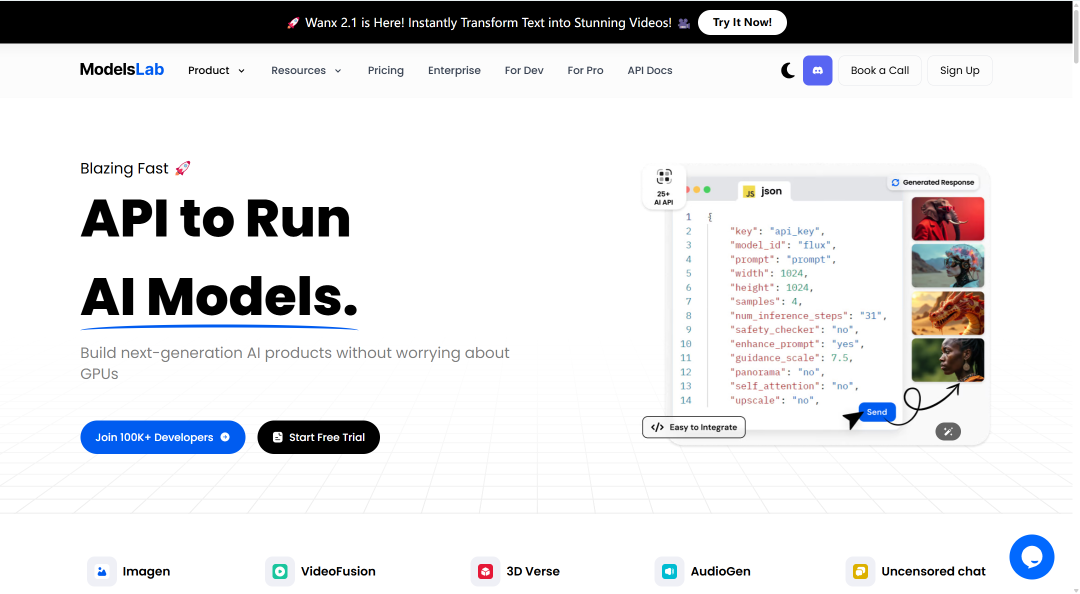The width and height of the screenshot is (1080, 594).
Task: Click the Generated Response refresh icon
Action: pos(895,183)
